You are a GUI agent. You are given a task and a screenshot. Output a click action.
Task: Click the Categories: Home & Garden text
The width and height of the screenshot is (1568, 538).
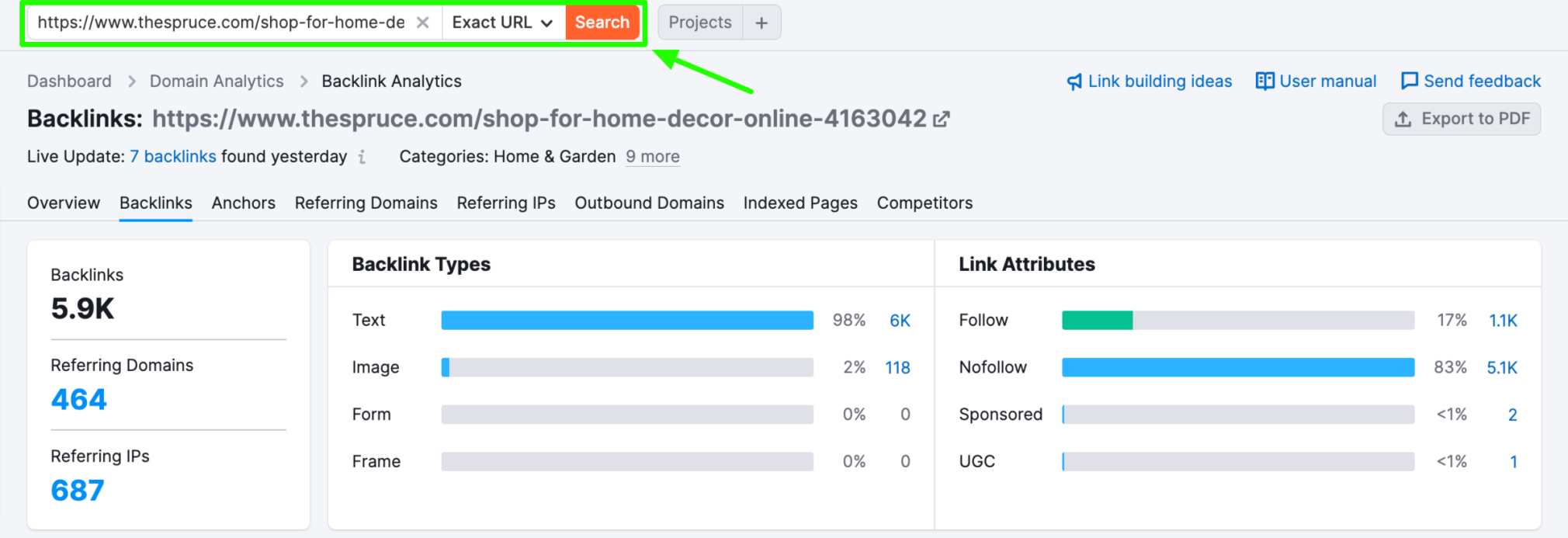(x=508, y=157)
